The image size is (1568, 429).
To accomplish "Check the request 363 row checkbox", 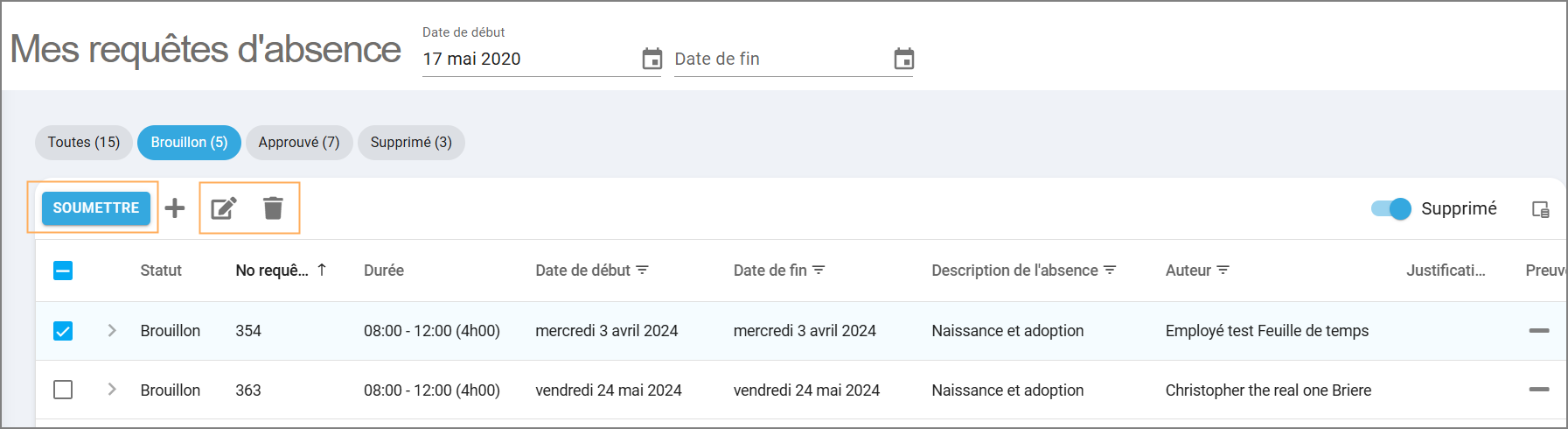I will [63, 390].
